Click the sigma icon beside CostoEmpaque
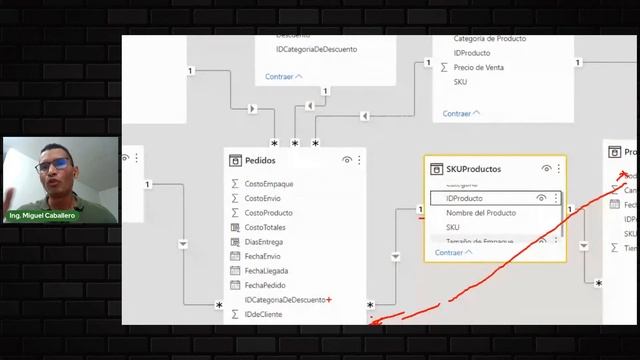Viewport: 640px width, 360px height. tap(235, 184)
